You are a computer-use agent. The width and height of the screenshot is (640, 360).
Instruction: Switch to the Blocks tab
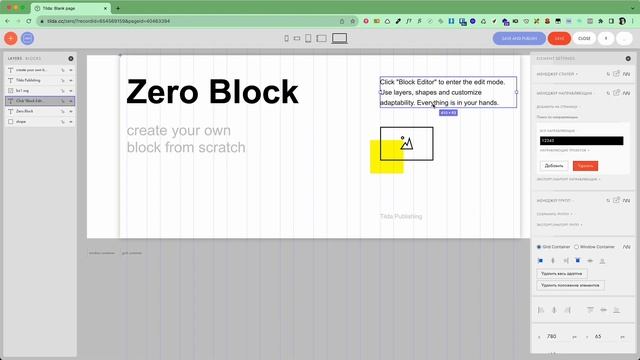tap(33, 59)
